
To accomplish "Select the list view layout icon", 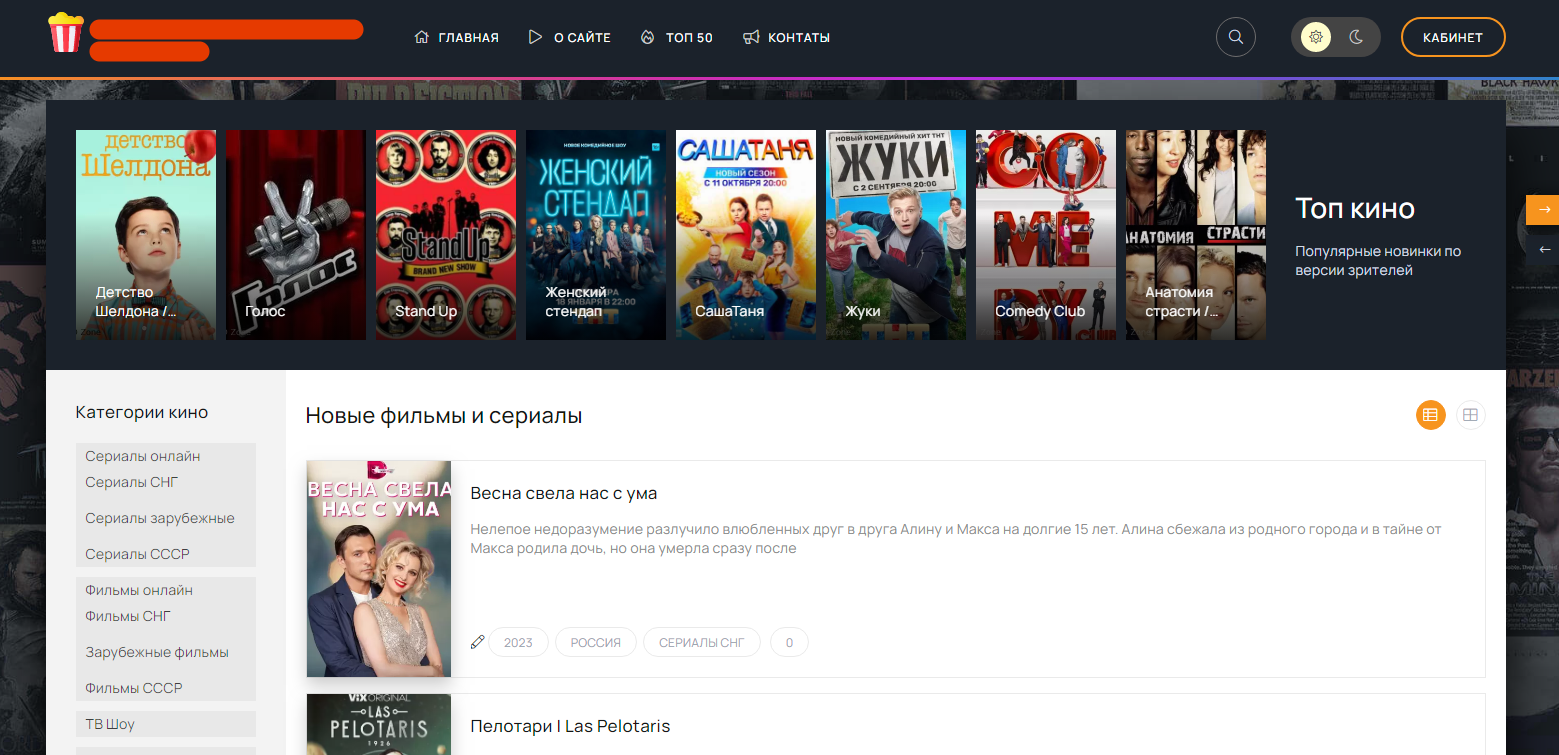I will click(1430, 415).
